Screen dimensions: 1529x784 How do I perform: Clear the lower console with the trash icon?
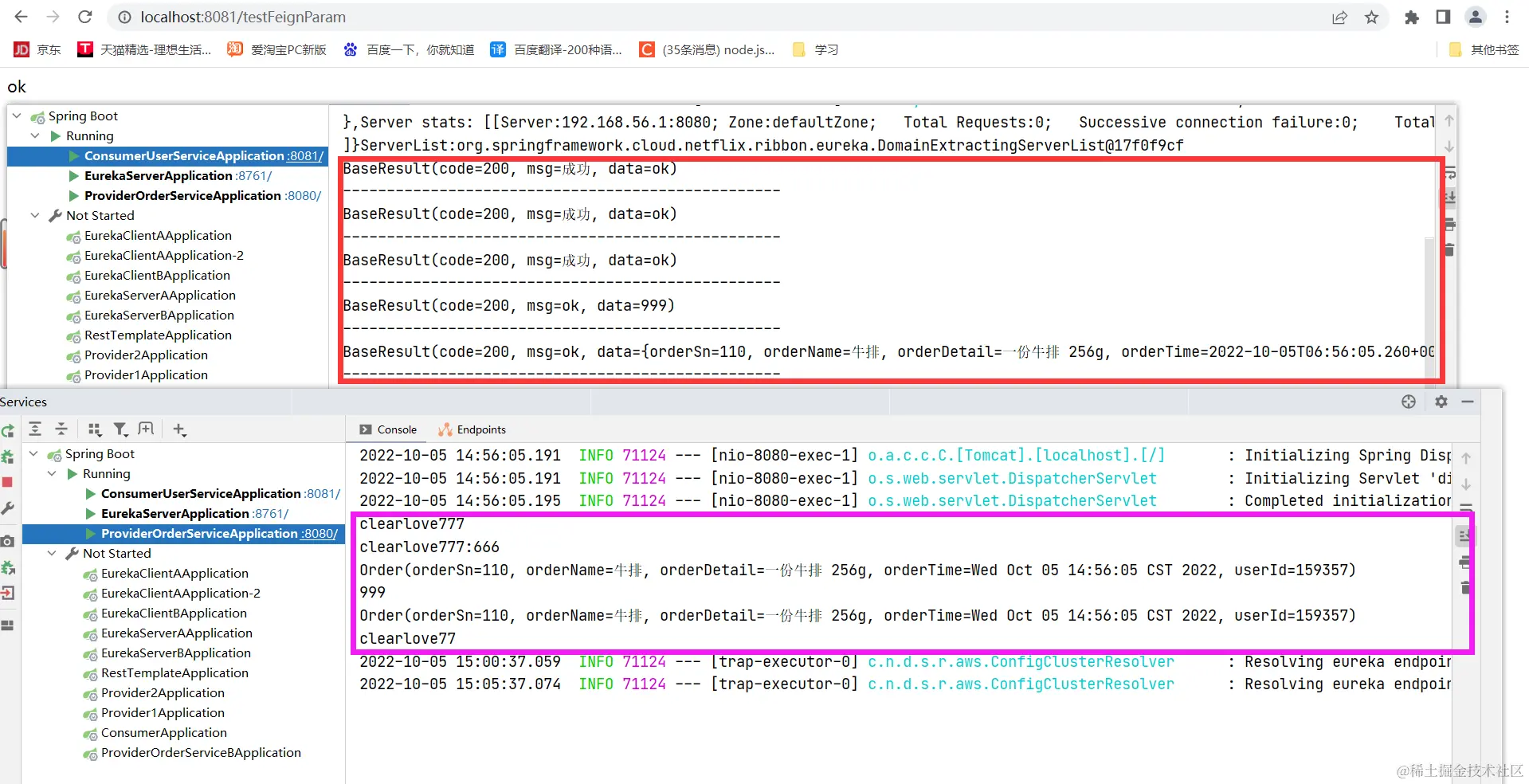(1464, 588)
